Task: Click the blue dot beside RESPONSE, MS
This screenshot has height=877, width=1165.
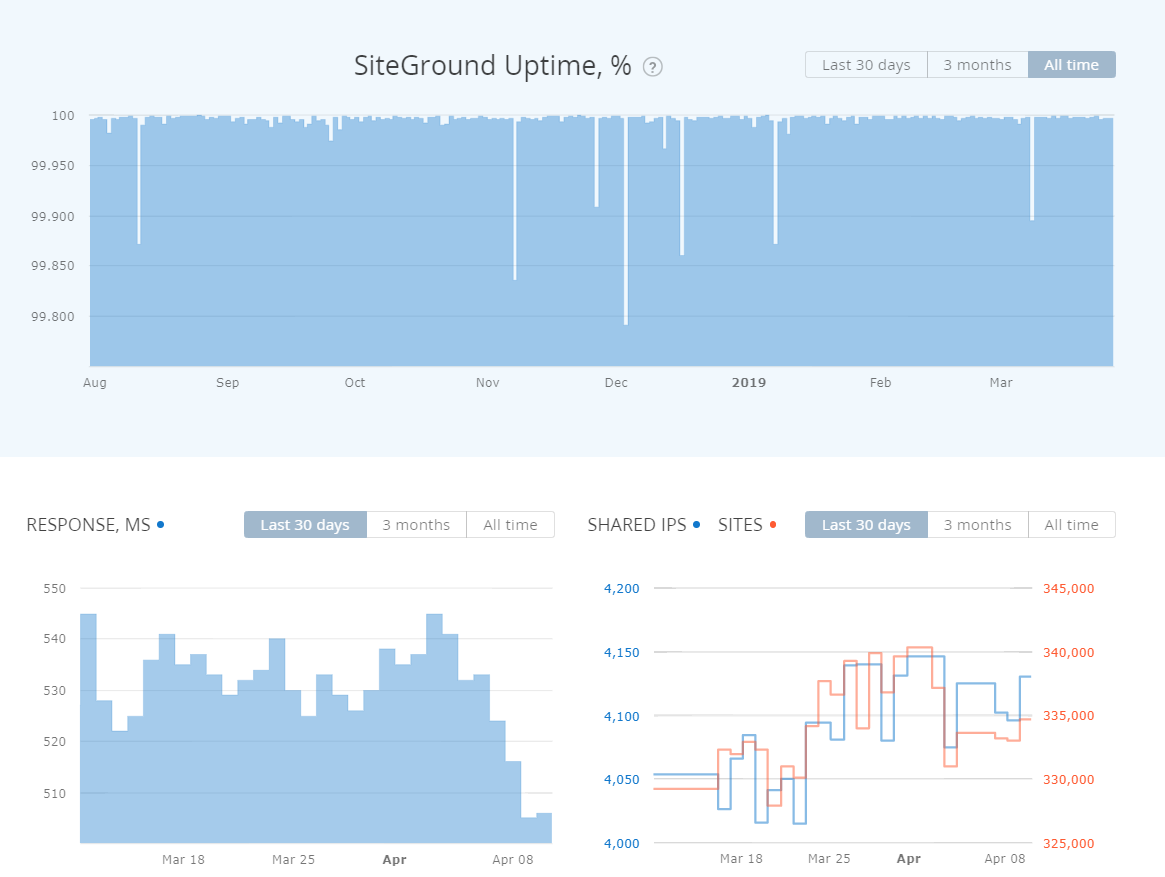Action: coord(160,525)
